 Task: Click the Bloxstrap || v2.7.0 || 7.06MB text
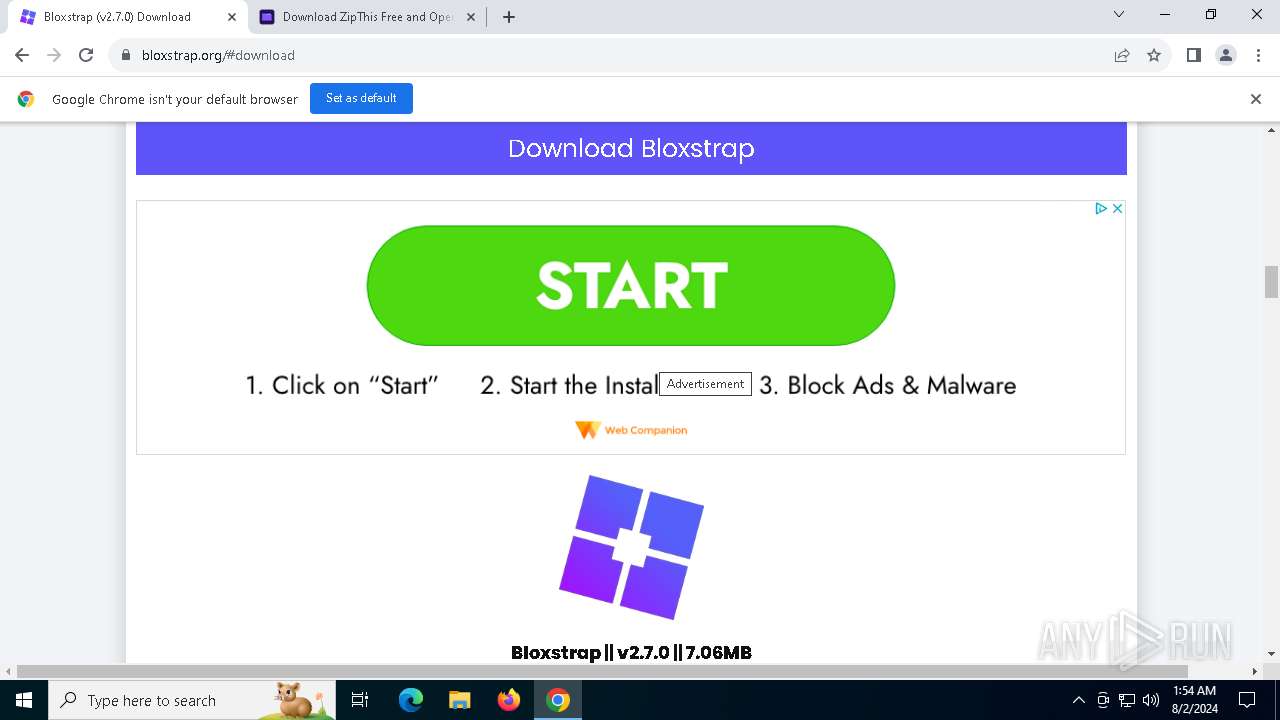click(631, 652)
